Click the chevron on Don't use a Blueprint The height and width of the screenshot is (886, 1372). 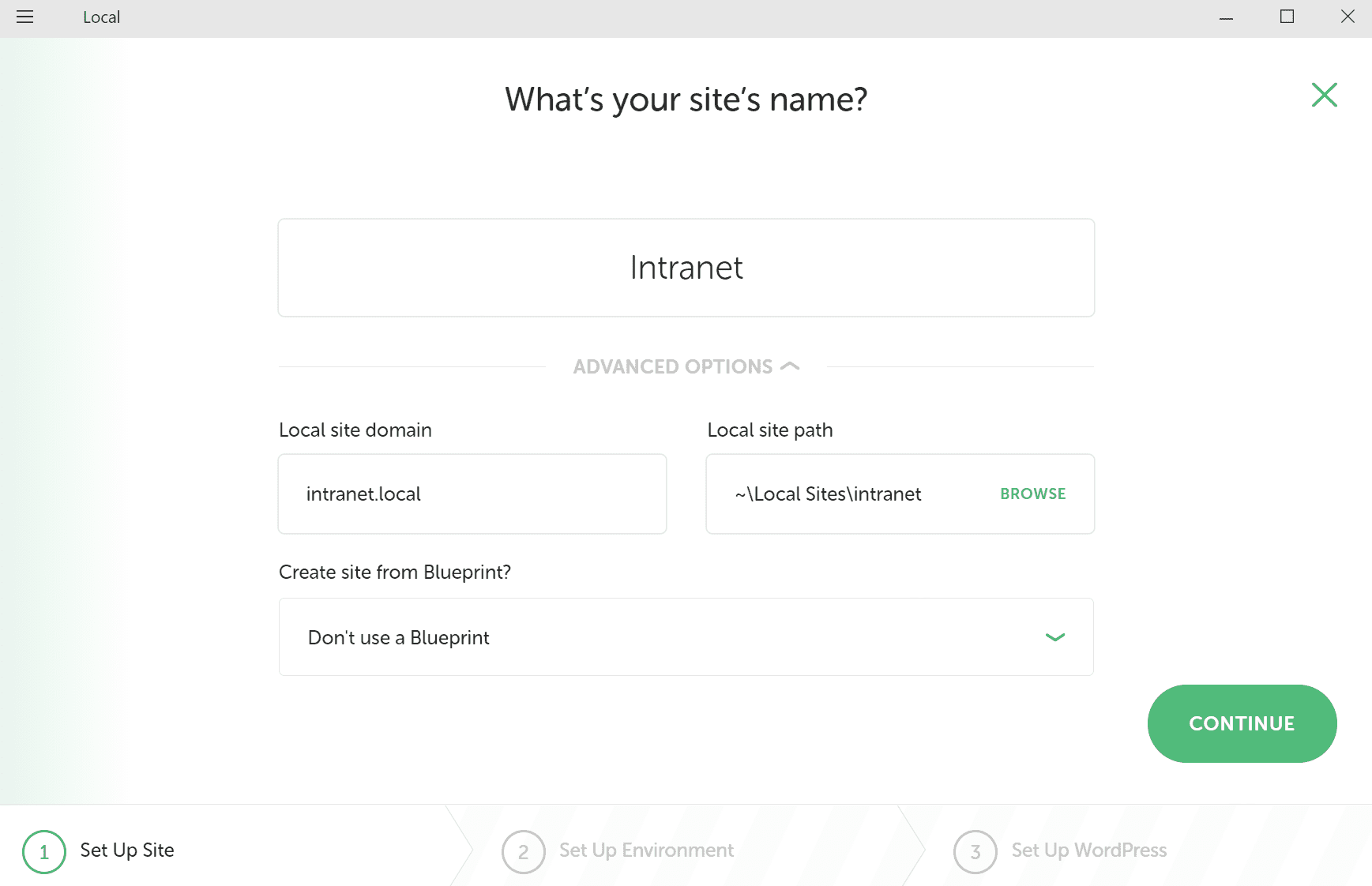coord(1054,637)
